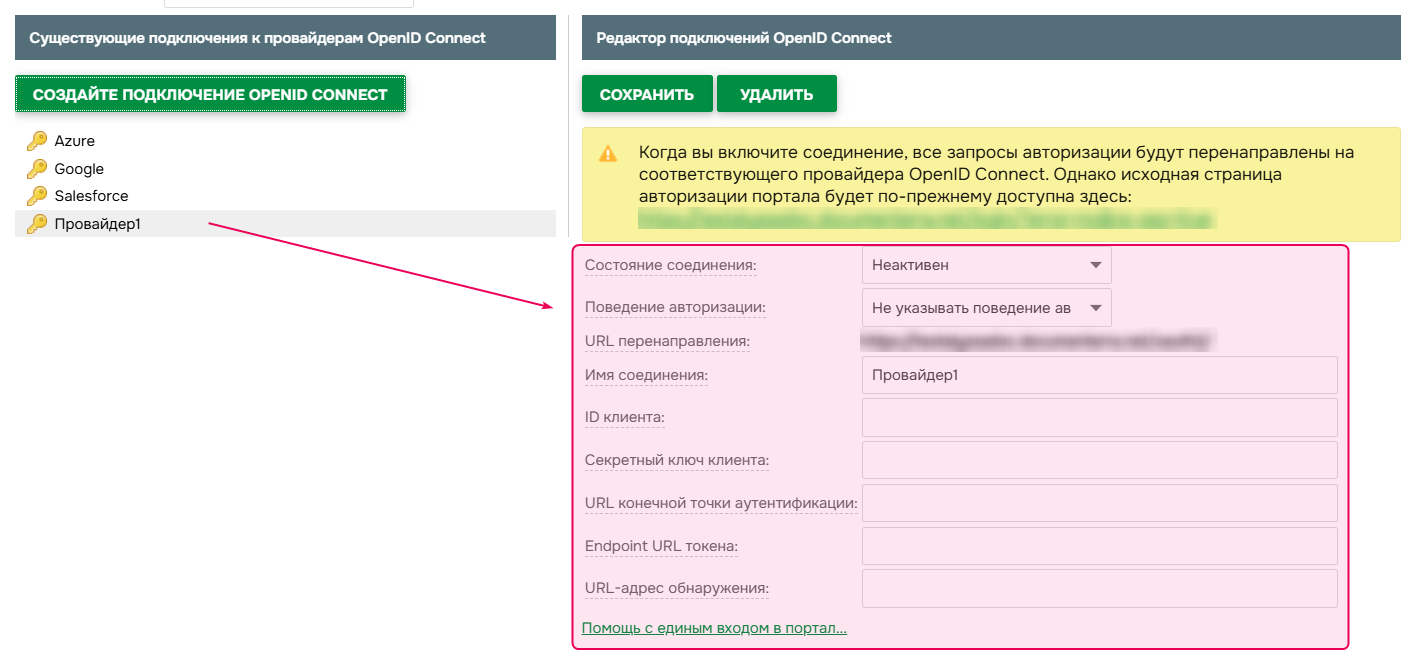Focus the ID клиента input field
Image resolution: width=1417 pixels, height=672 pixels.
click(x=1099, y=417)
